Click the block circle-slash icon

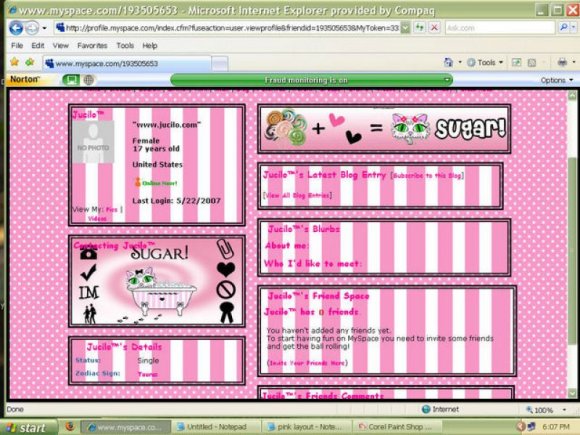226,290
